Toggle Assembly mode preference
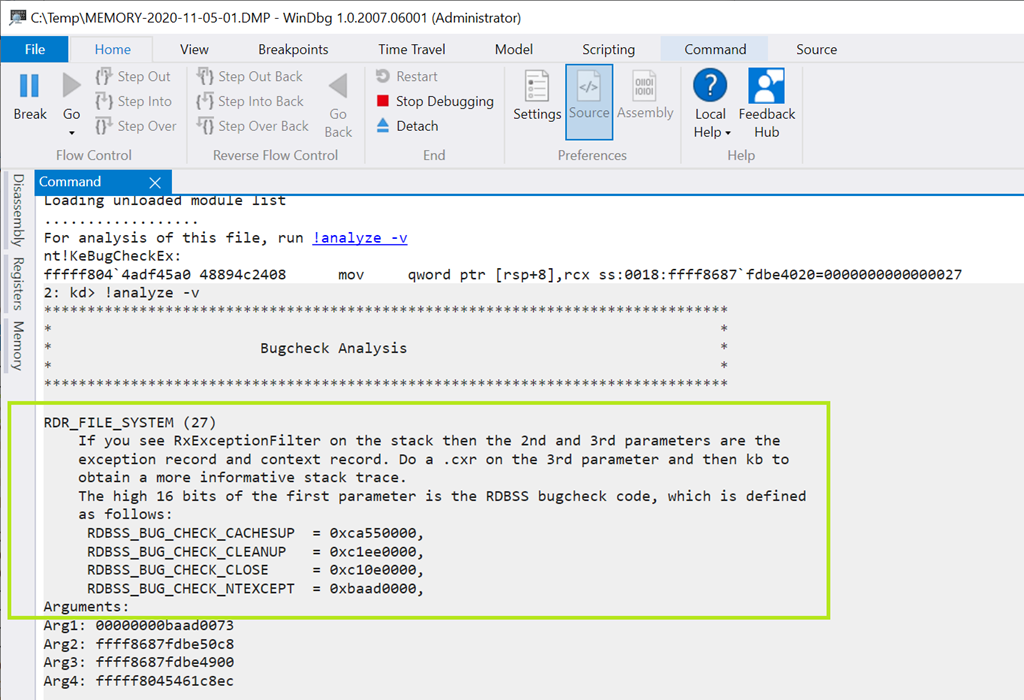 (x=645, y=97)
